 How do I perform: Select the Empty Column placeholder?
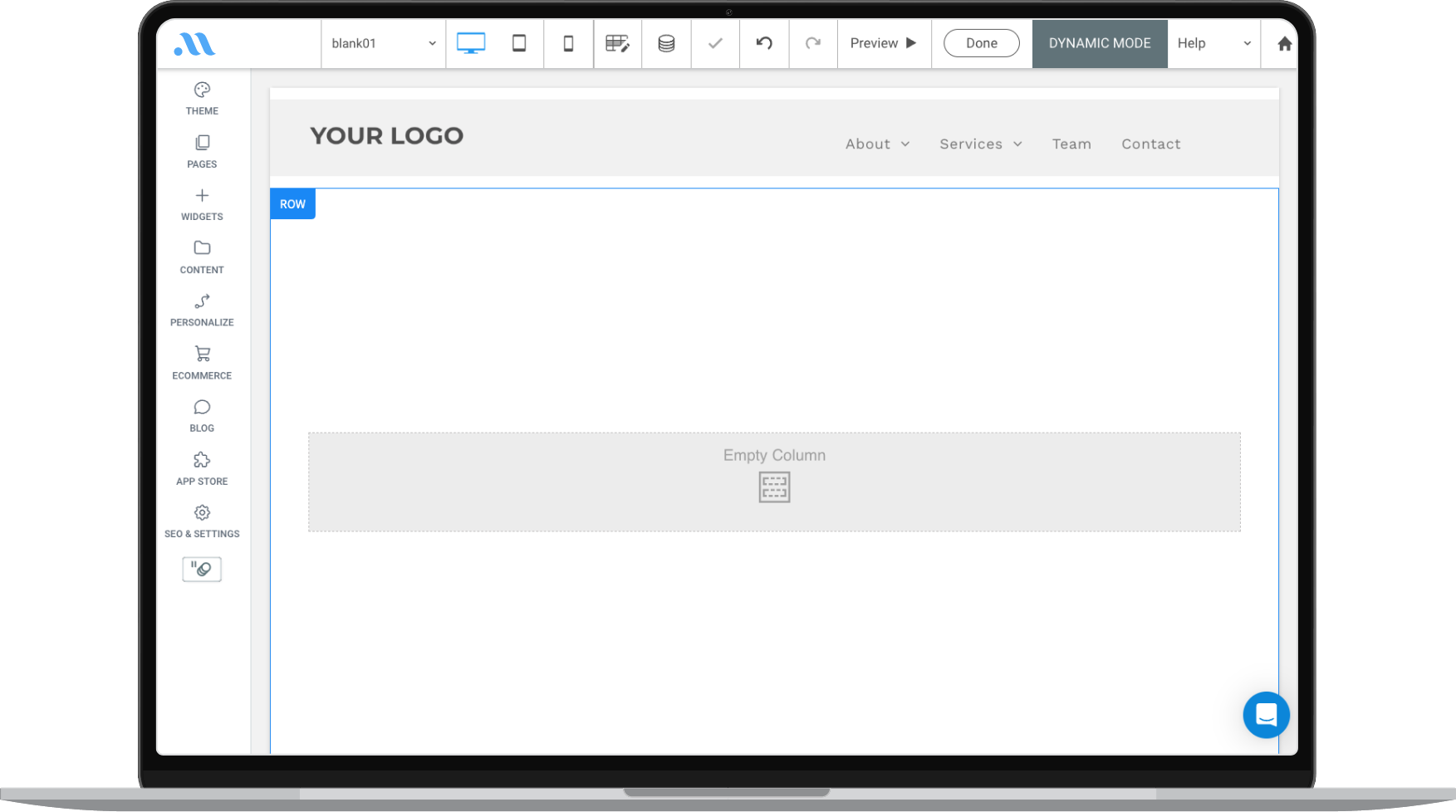click(x=774, y=482)
